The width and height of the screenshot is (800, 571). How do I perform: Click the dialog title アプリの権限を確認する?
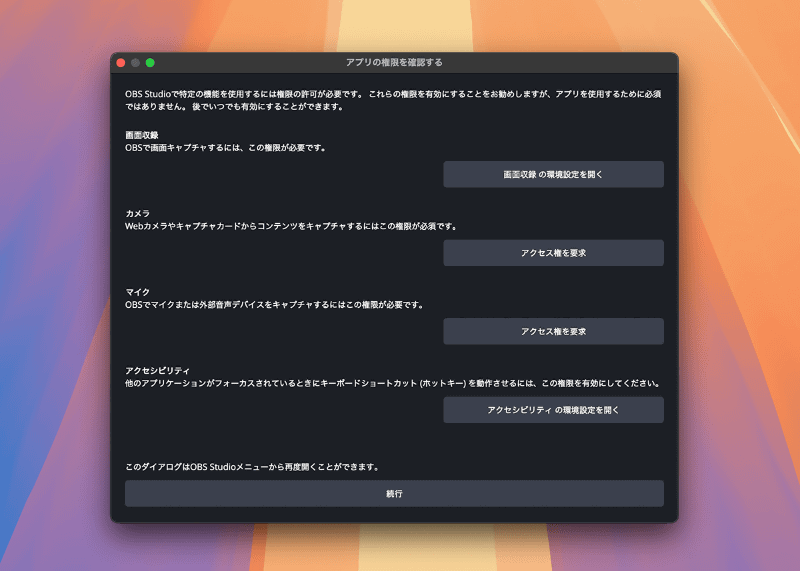394,62
